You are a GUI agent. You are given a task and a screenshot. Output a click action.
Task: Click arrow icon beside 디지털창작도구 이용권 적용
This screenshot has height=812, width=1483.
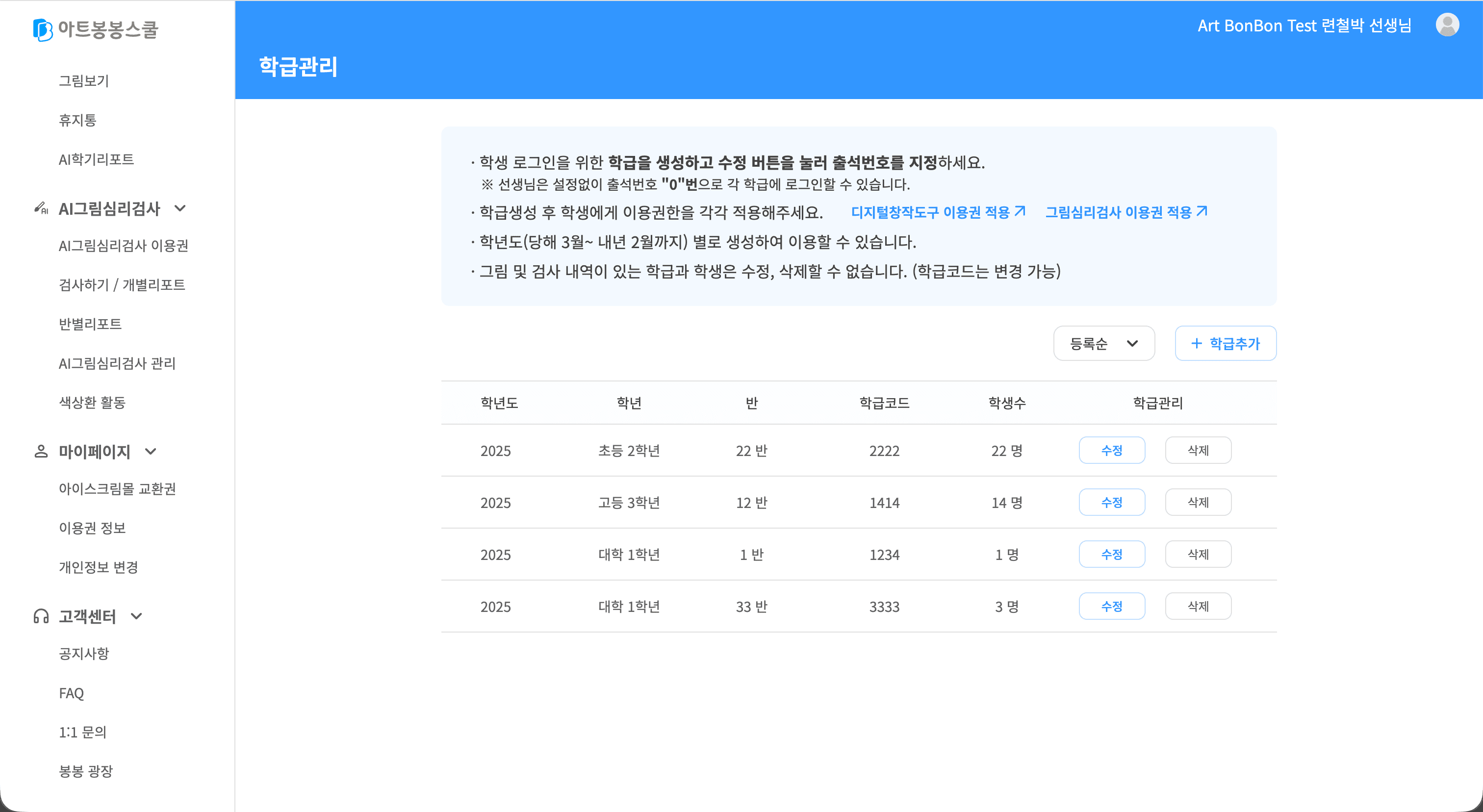tap(1020, 212)
